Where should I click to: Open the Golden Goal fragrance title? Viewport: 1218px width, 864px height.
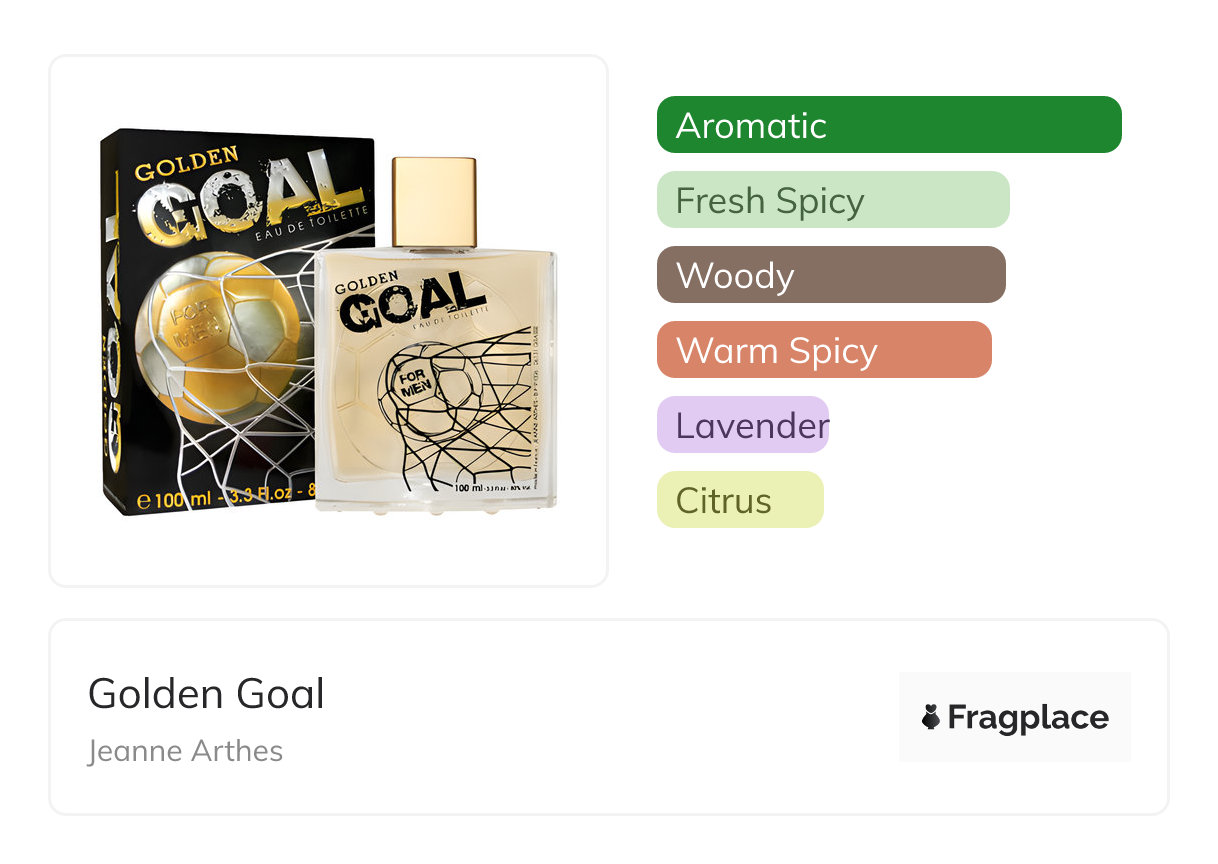tap(206, 693)
